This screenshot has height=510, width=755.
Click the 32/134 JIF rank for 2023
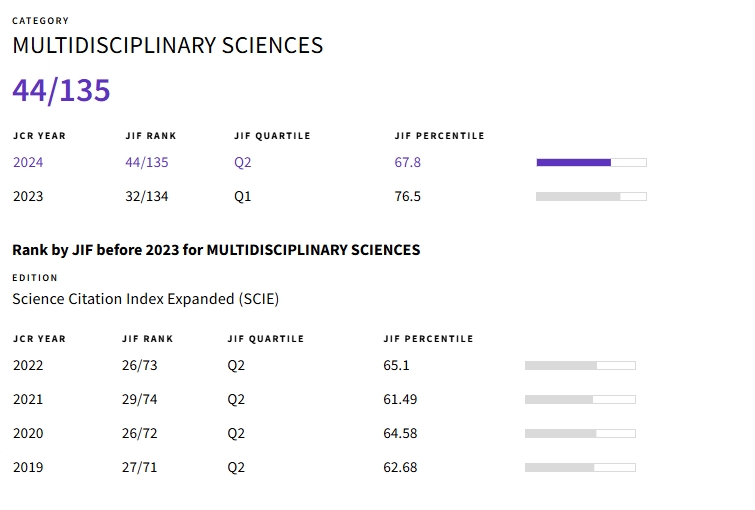tap(146, 196)
